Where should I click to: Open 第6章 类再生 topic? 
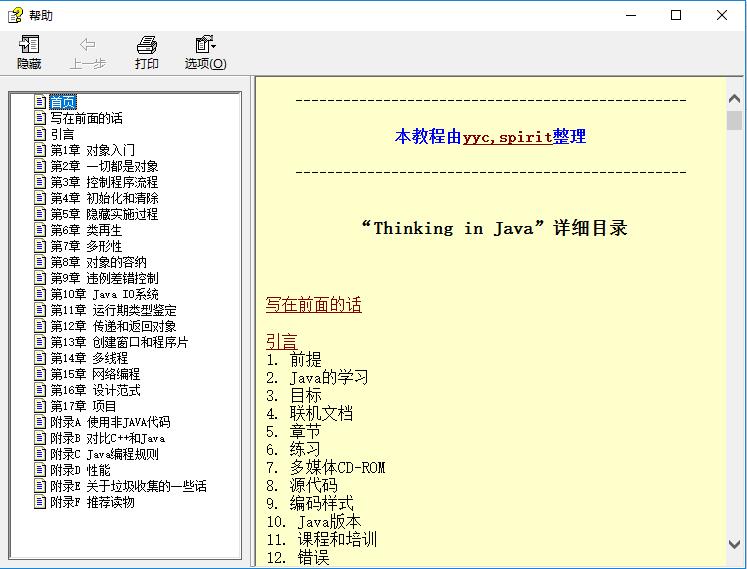86,230
